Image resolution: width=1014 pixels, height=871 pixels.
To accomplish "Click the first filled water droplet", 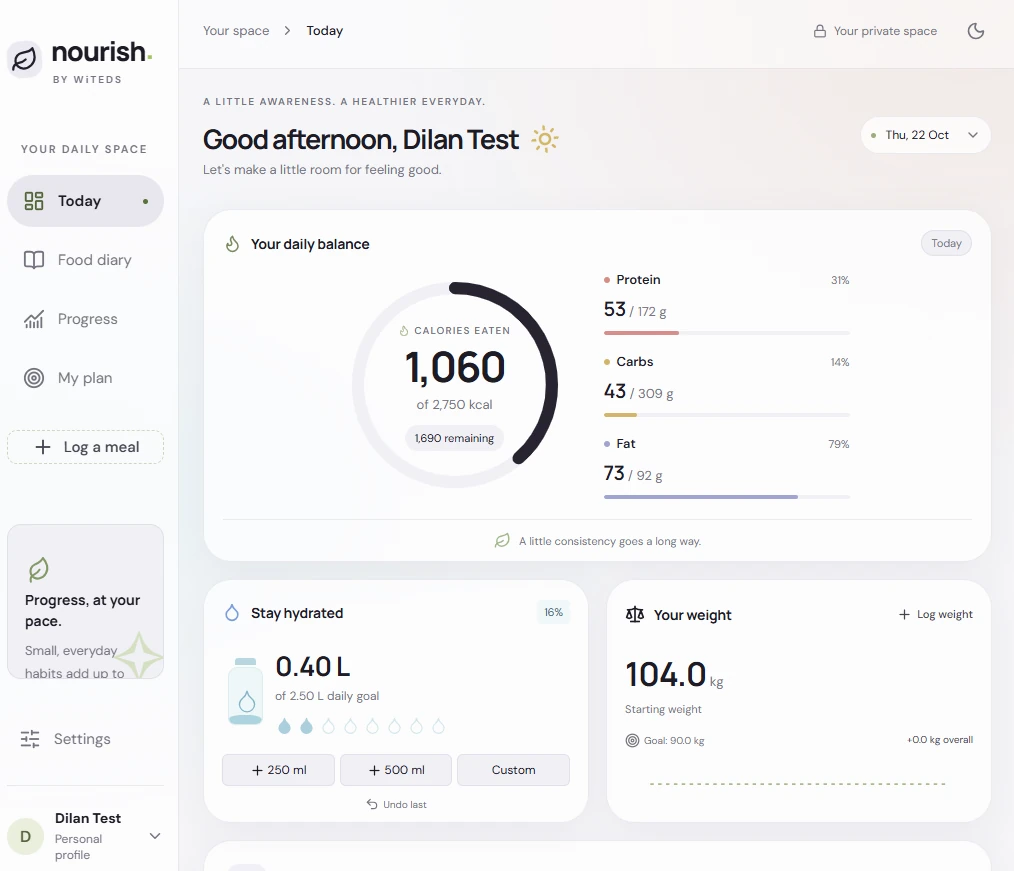I will pos(285,726).
